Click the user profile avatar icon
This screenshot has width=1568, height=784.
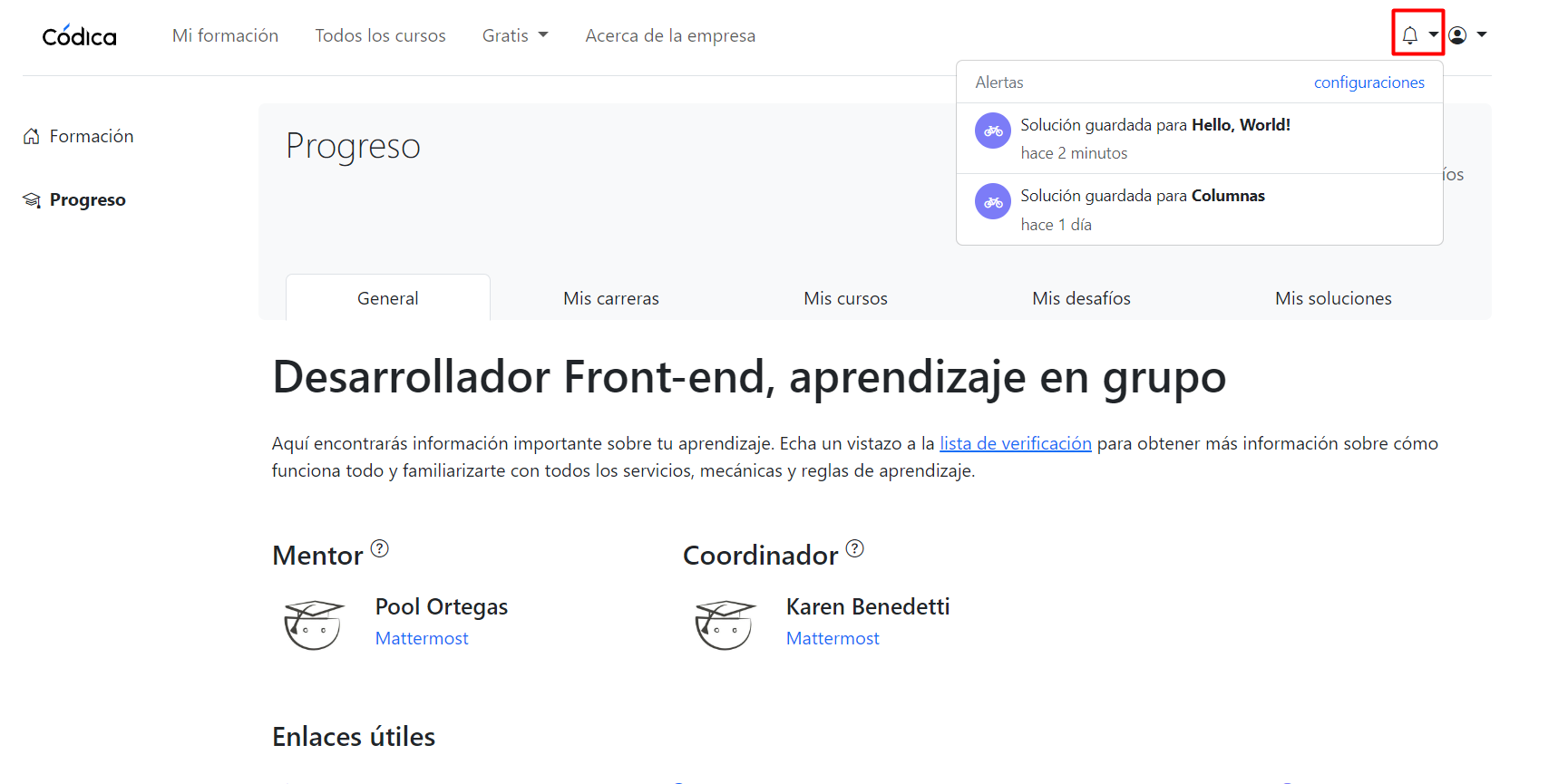tap(1457, 35)
